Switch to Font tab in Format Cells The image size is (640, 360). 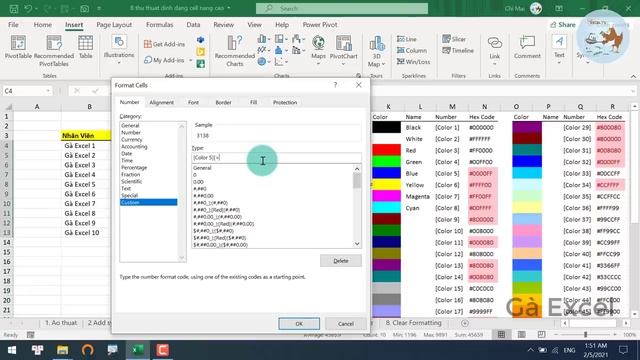coord(193,102)
